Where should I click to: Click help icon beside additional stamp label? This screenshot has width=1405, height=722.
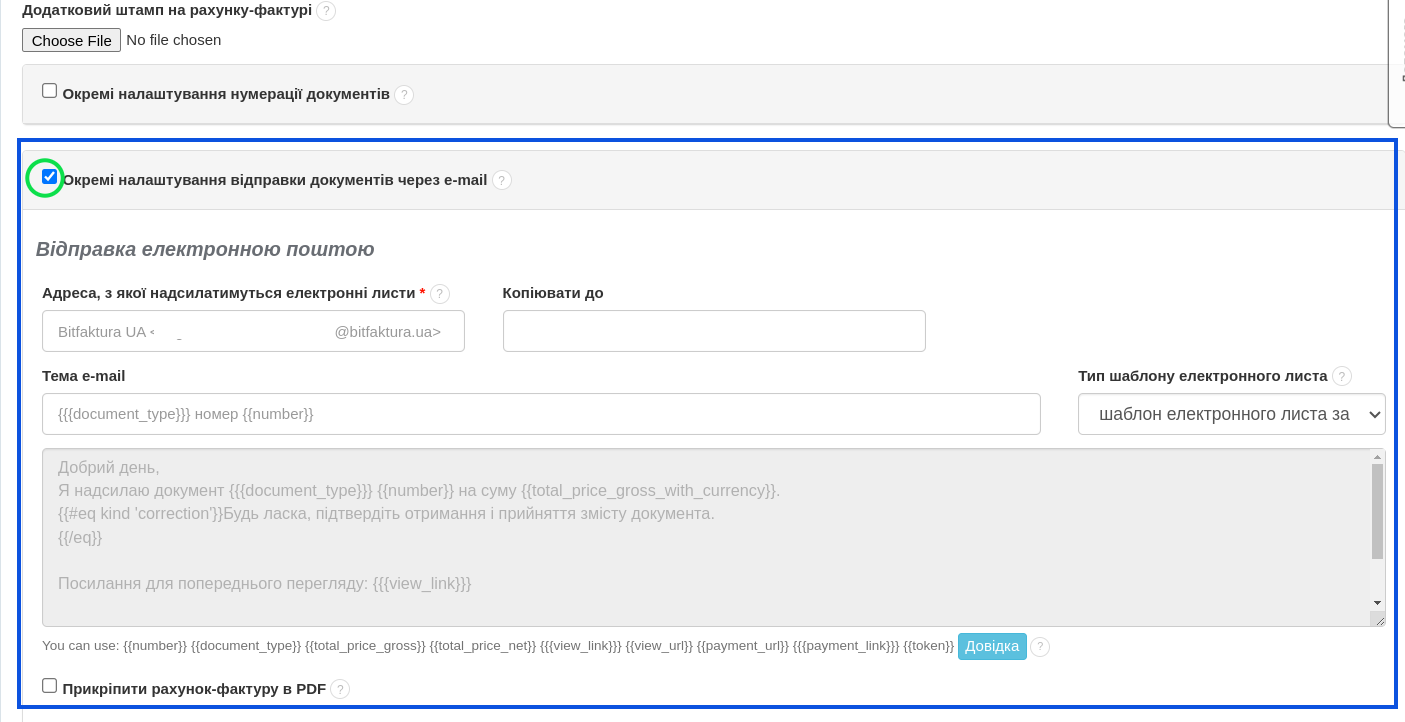tap(326, 11)
